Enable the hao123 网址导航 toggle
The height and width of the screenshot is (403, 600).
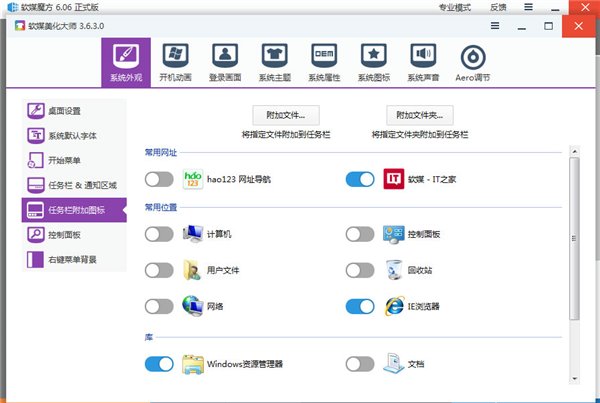159,179
